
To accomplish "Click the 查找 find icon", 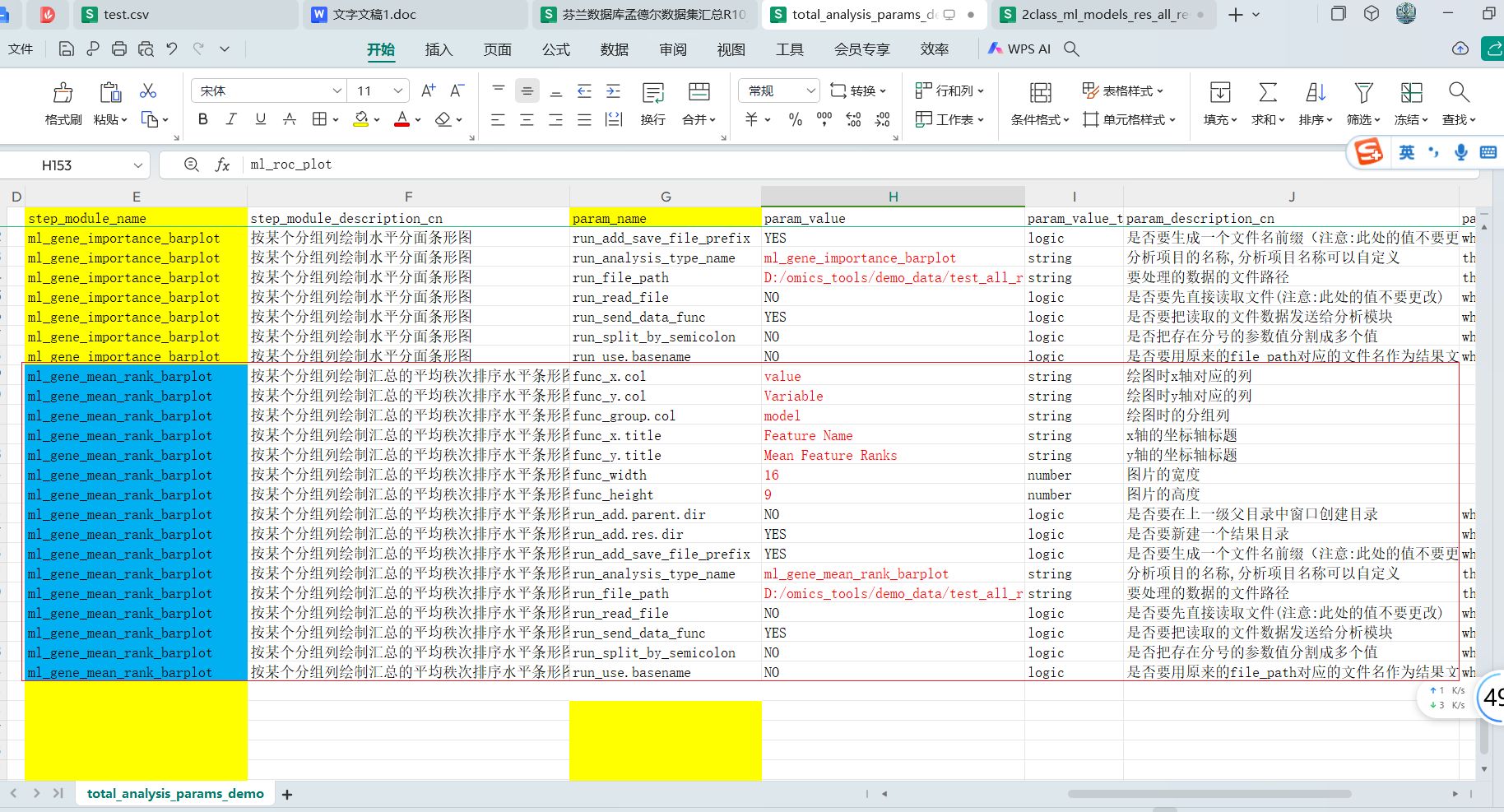I will coord(1459,92).
